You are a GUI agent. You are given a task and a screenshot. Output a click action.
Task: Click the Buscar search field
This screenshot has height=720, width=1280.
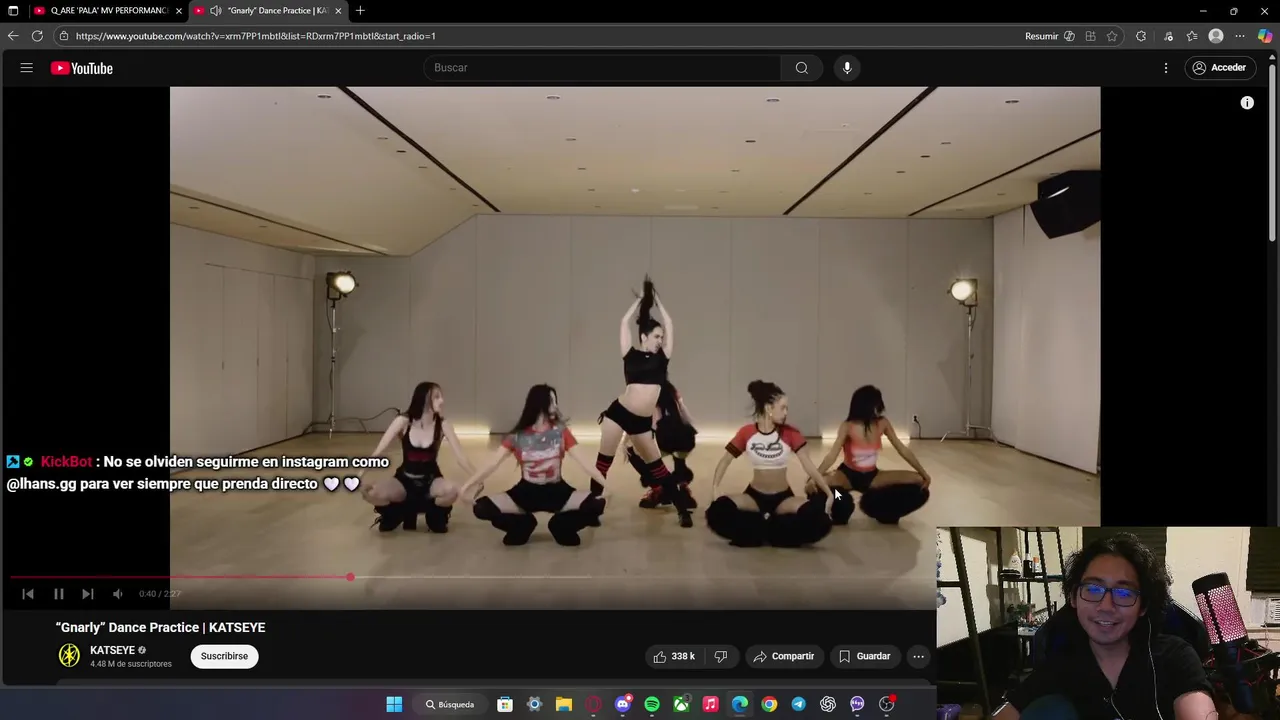pyautogui.click(x=602, y=68)
